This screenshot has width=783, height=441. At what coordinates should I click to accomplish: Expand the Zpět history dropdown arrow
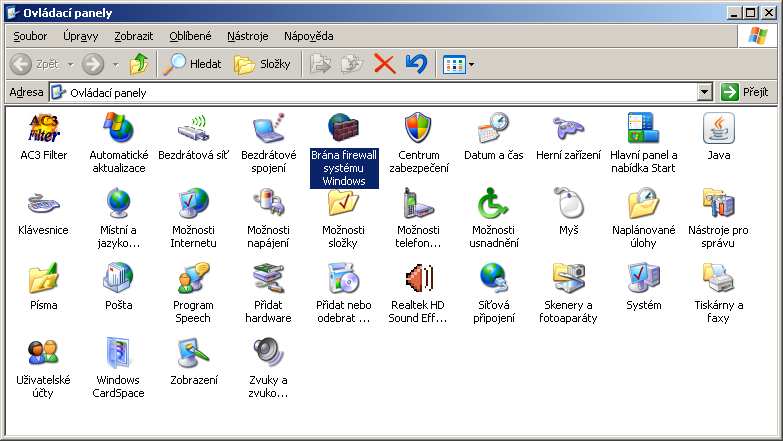pyautogui.click(x=70, y=64)
